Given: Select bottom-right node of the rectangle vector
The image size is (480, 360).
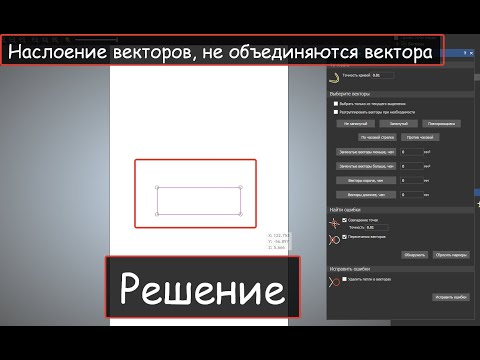Looking at the screenshot, I should [241, 214].
